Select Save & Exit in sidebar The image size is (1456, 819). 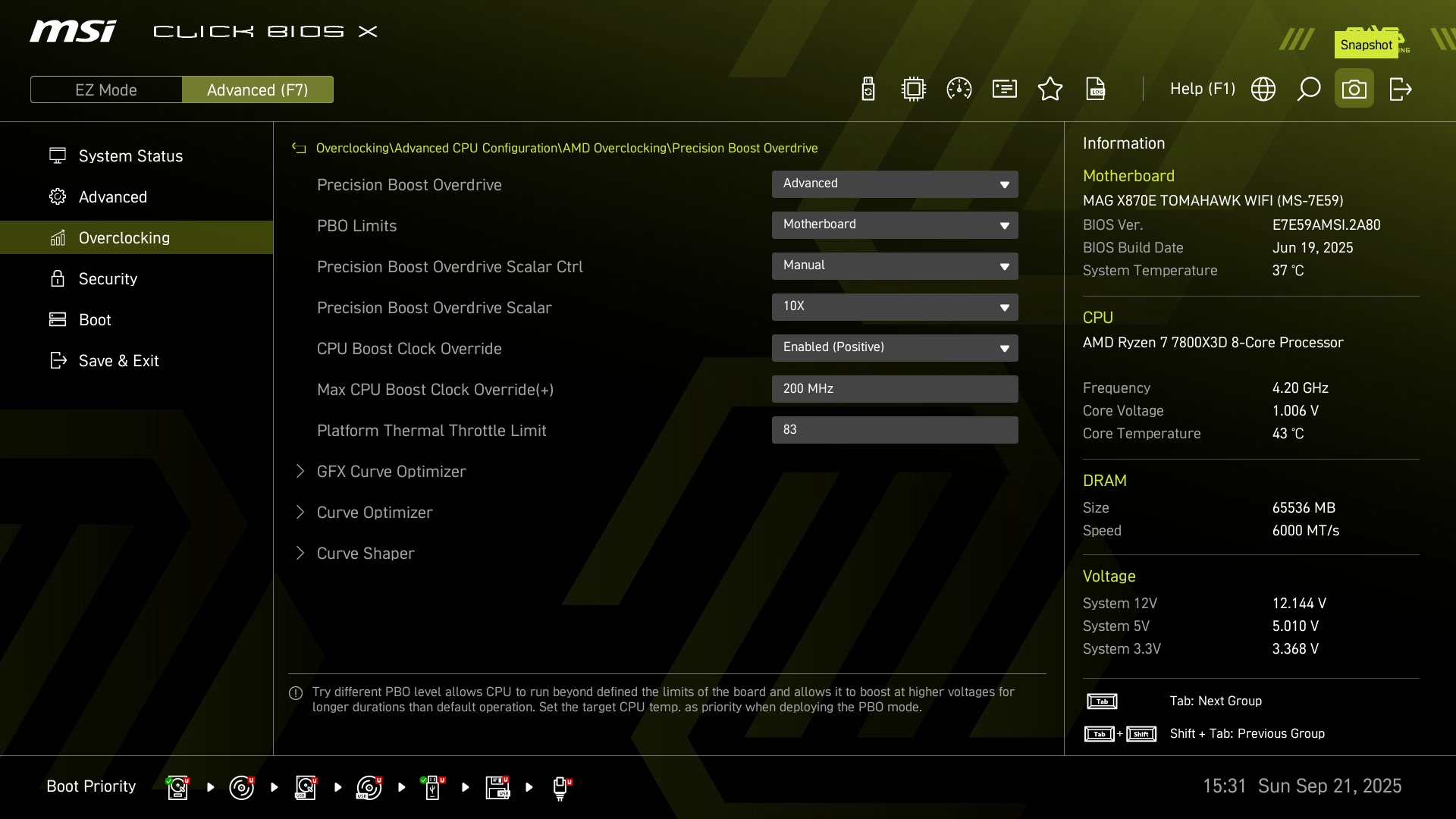118,361
